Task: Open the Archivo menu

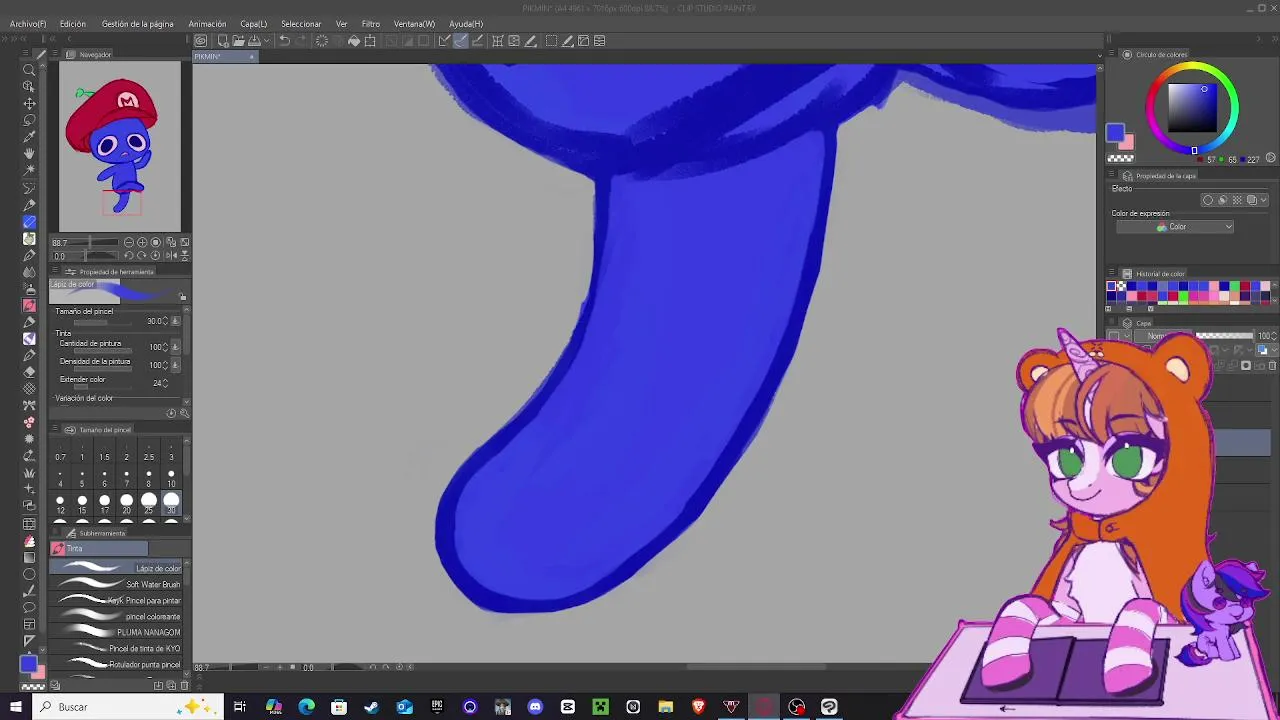Action: tap(28, 24)
